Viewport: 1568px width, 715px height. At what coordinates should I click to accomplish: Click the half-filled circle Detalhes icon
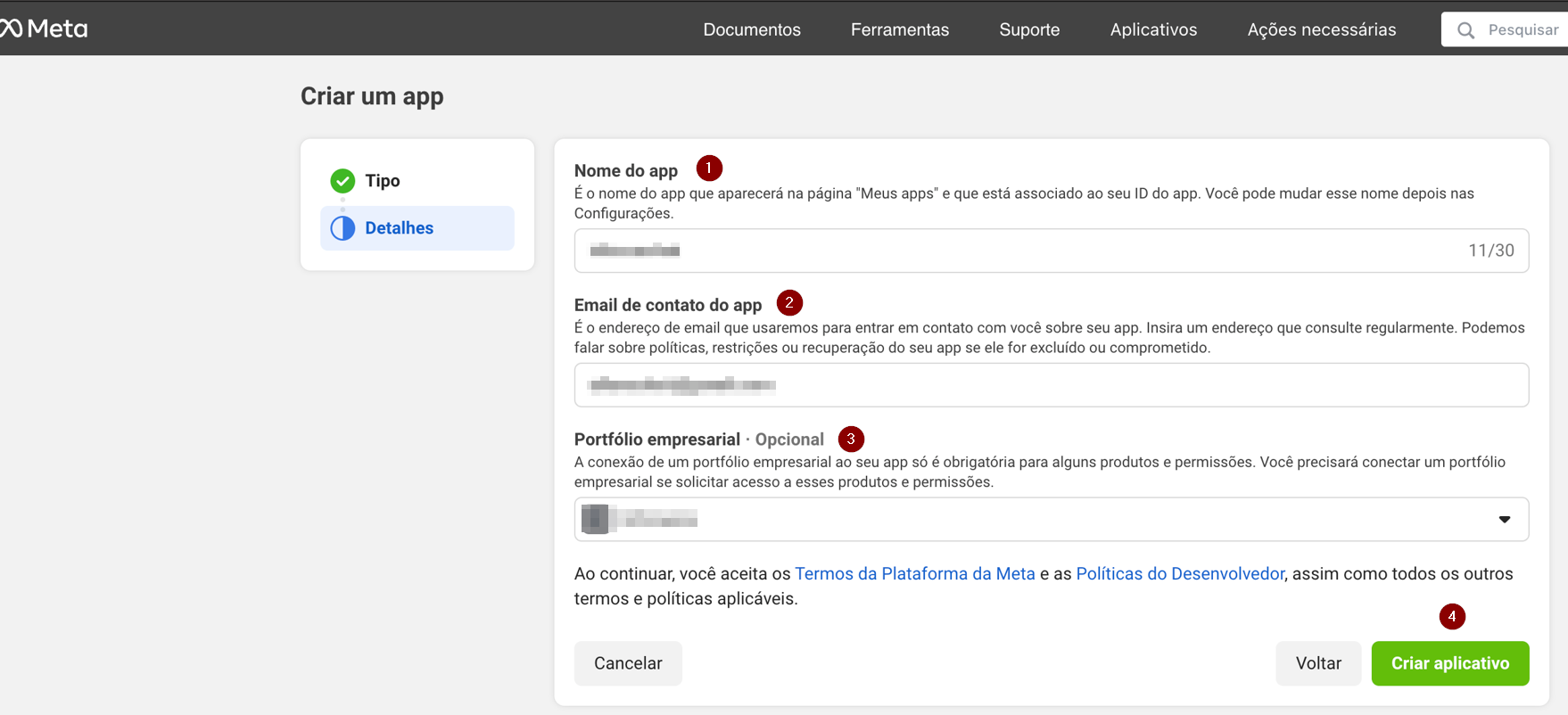(342, 228)
